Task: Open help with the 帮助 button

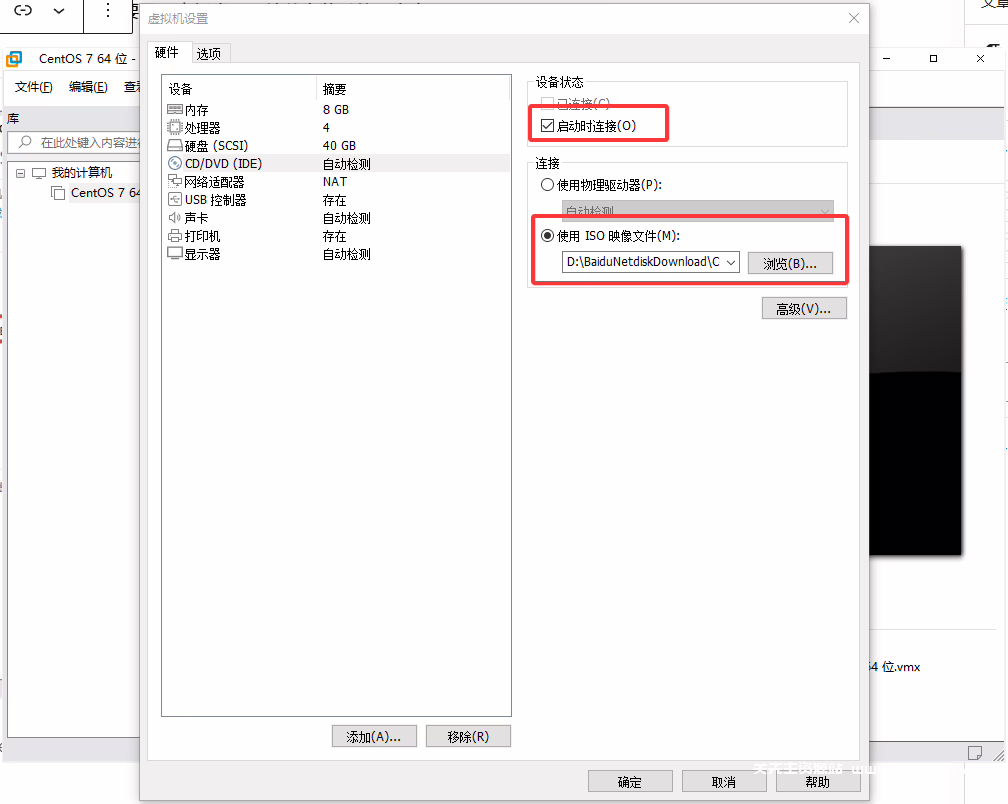Action: coord(818,782)
